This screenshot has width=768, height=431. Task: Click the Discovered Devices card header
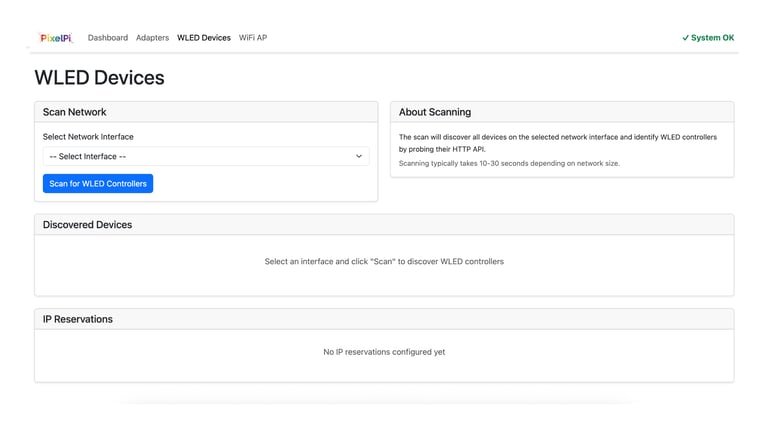tap(384, 225)
